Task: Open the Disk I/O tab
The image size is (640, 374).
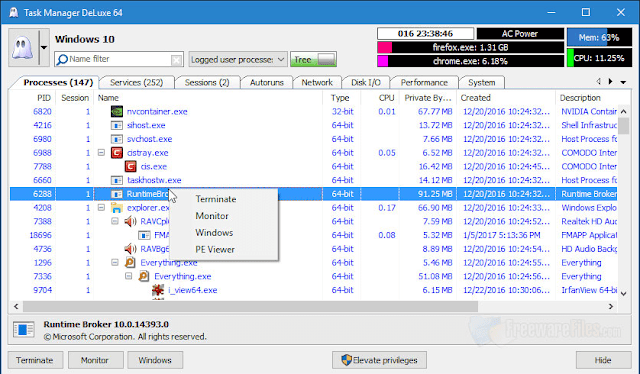Action: pyautogui.click(x=366, y=82)
